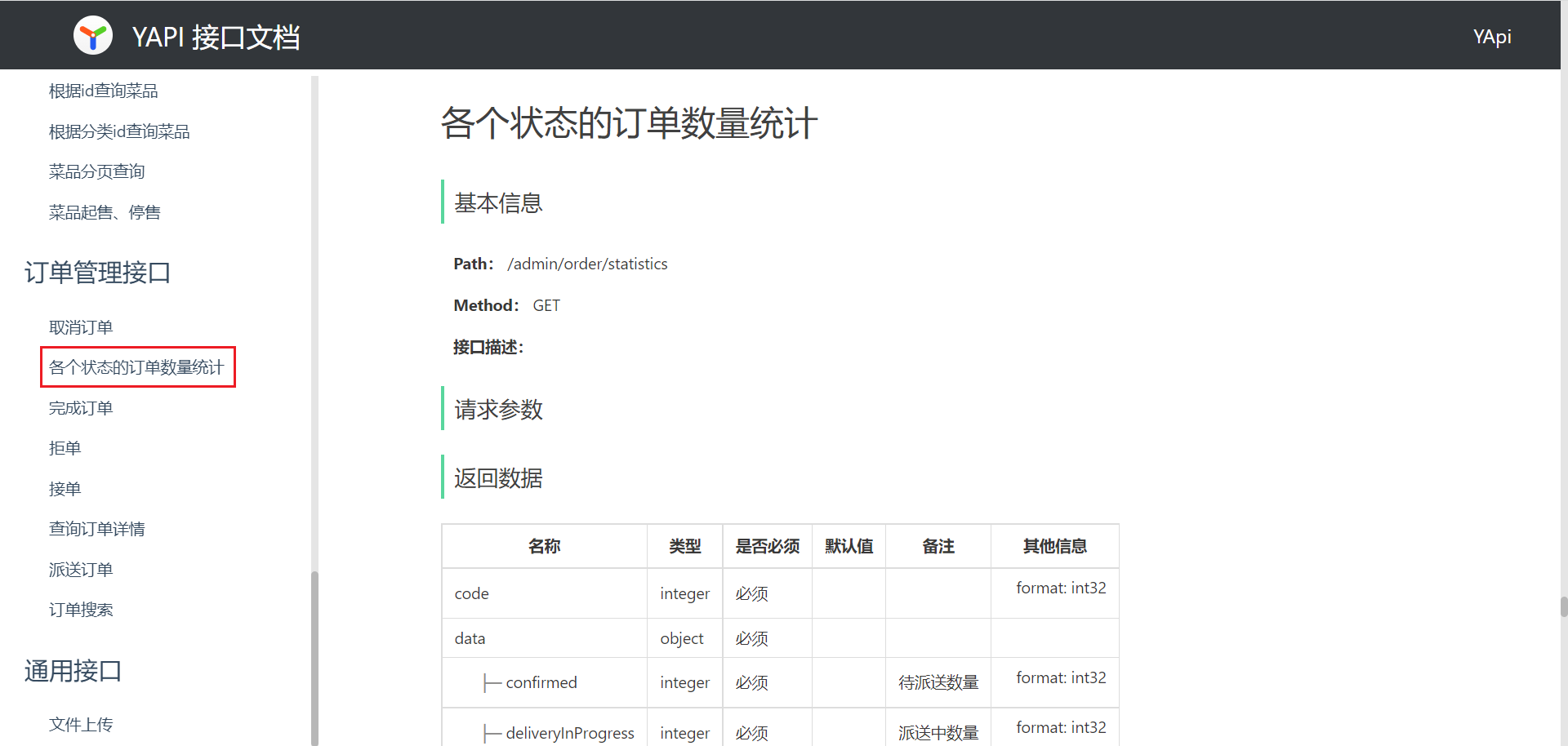
Task: Click the 名称 column header
Action: (544, 546)
